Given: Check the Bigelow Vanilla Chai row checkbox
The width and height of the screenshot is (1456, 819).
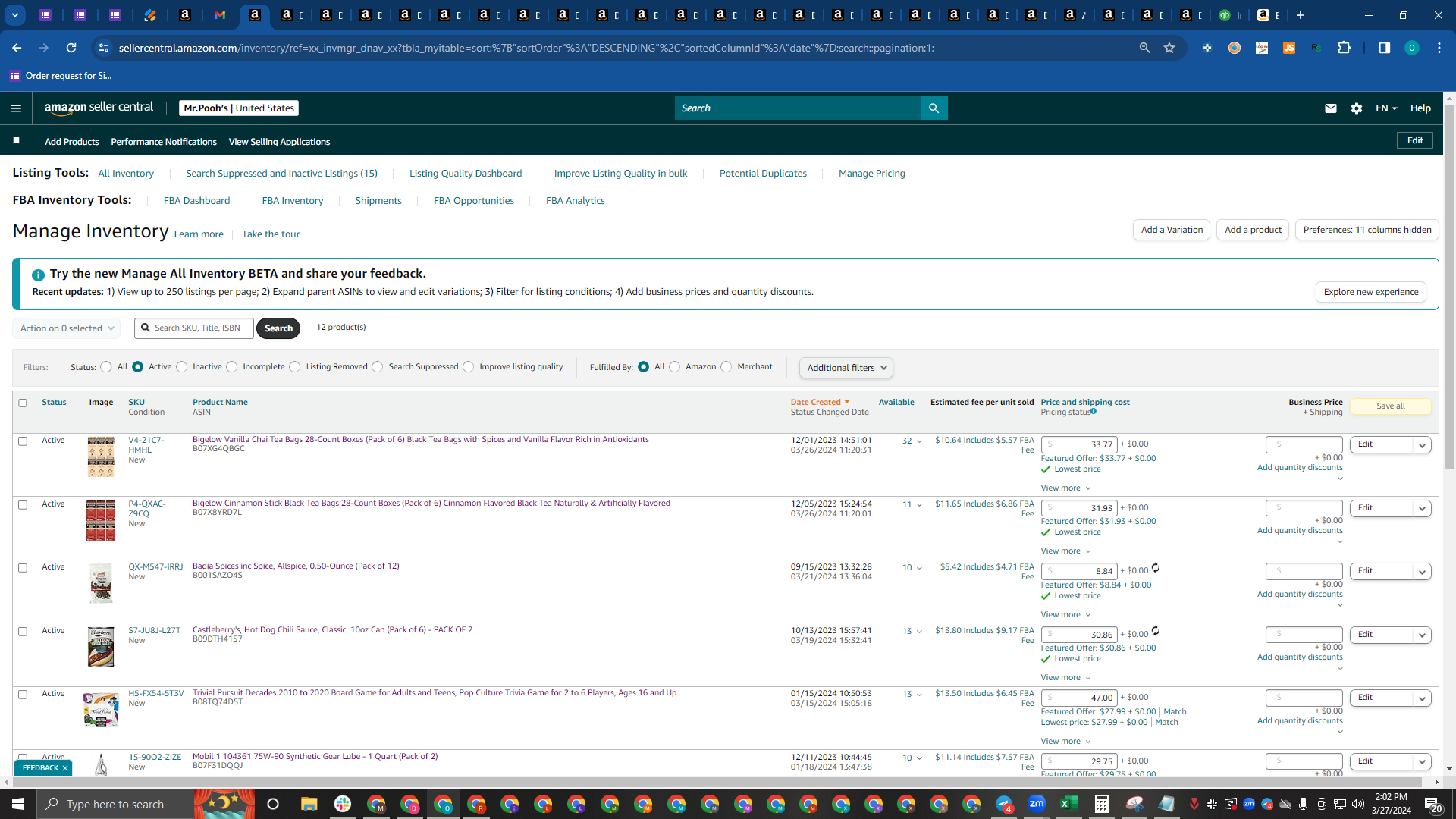Looking at the screenshot, I should click(23, 441).
